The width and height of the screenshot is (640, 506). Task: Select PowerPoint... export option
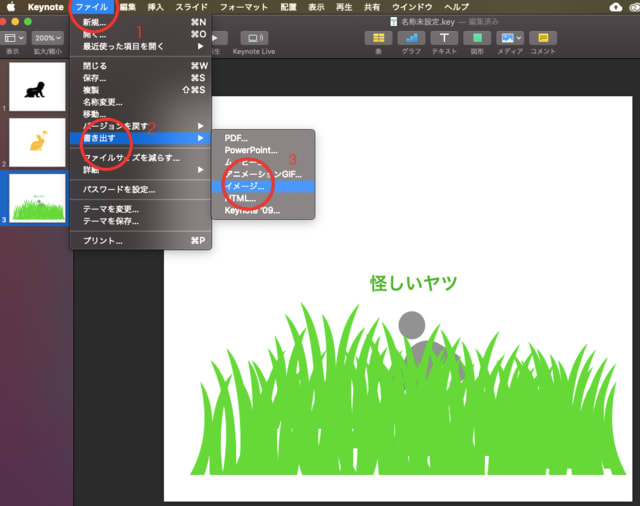(251, 150)
